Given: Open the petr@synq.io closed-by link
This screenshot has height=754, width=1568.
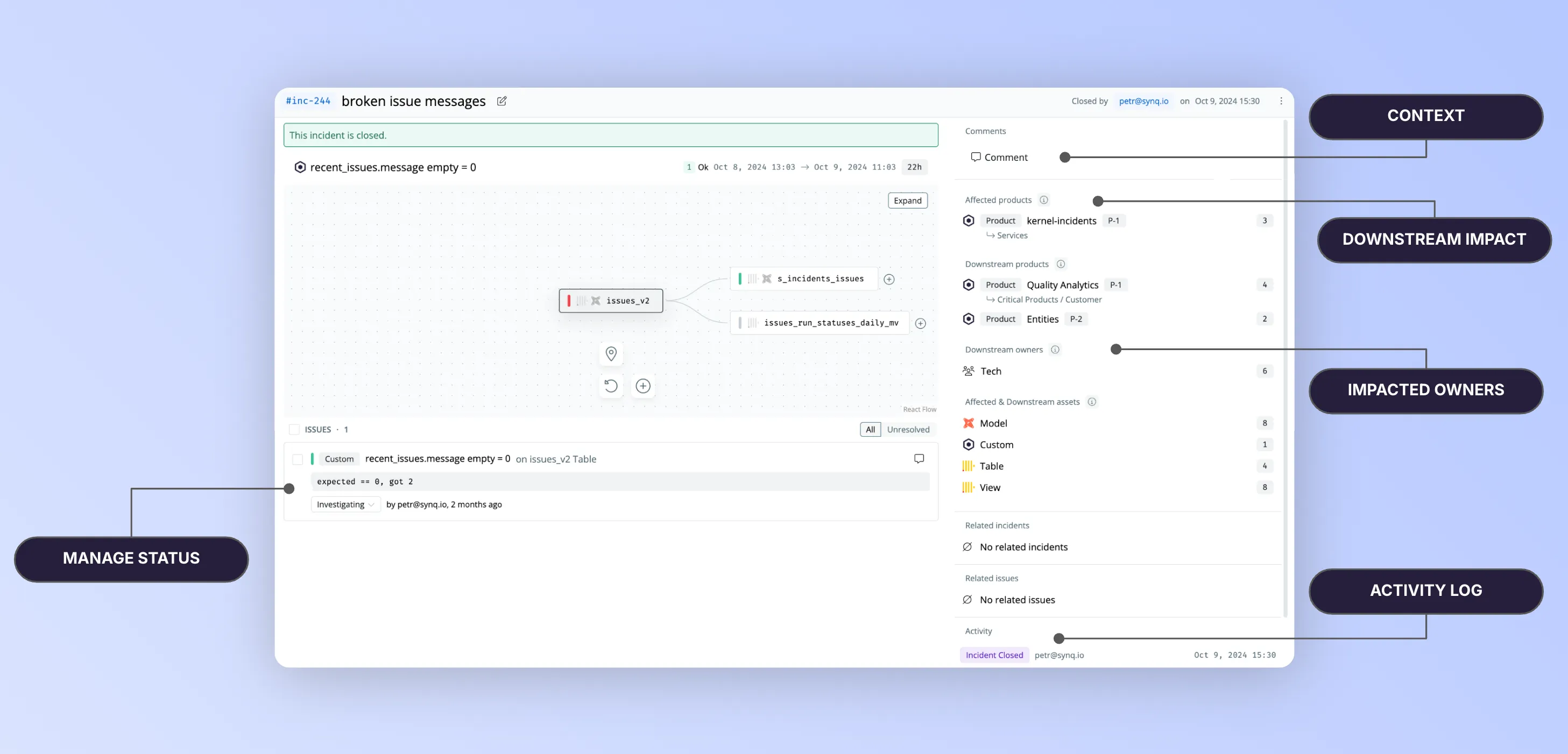Looking at the screenshot, I should [x=1143, y=101].
